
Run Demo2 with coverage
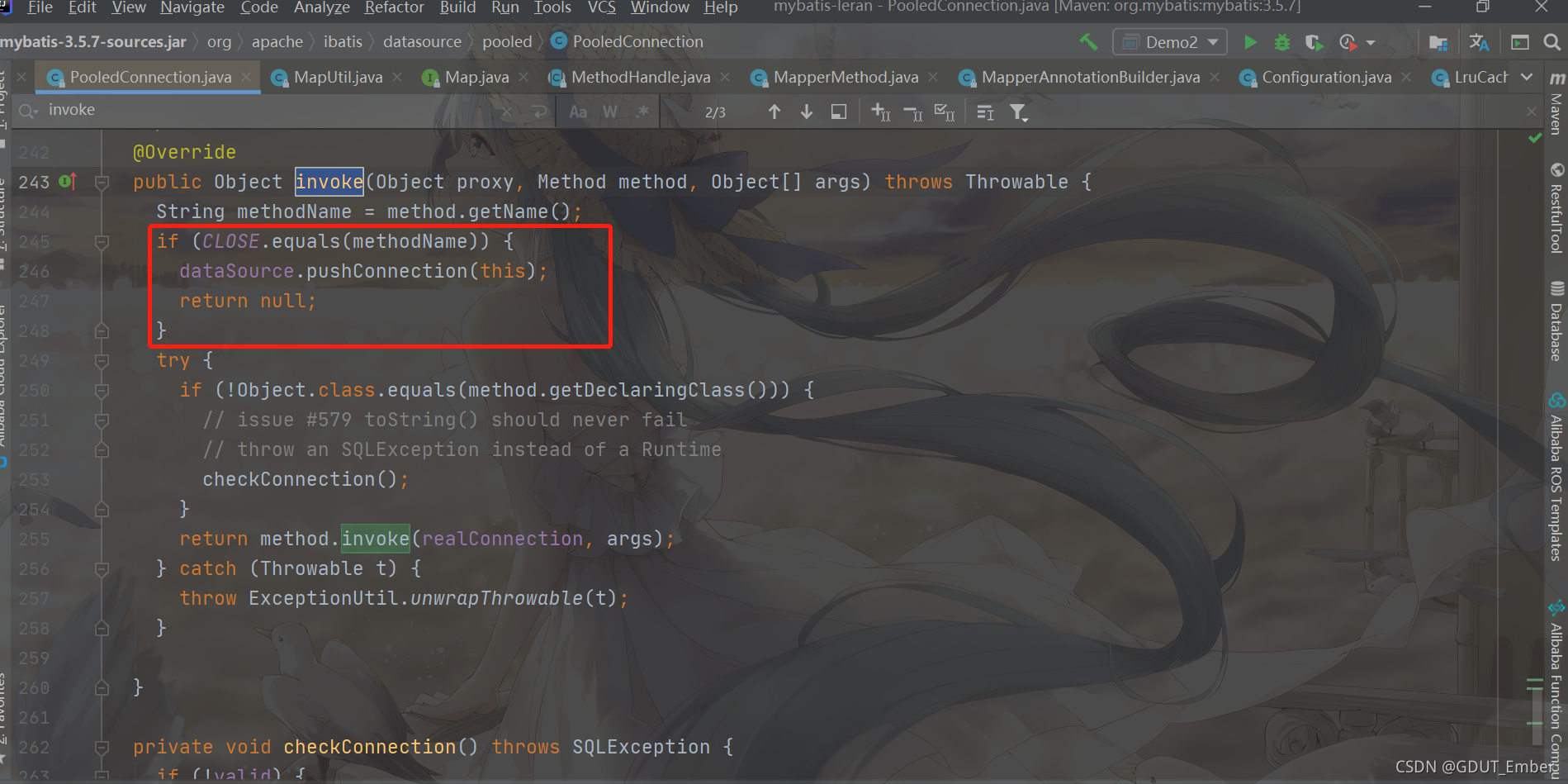click(1314, 42)
